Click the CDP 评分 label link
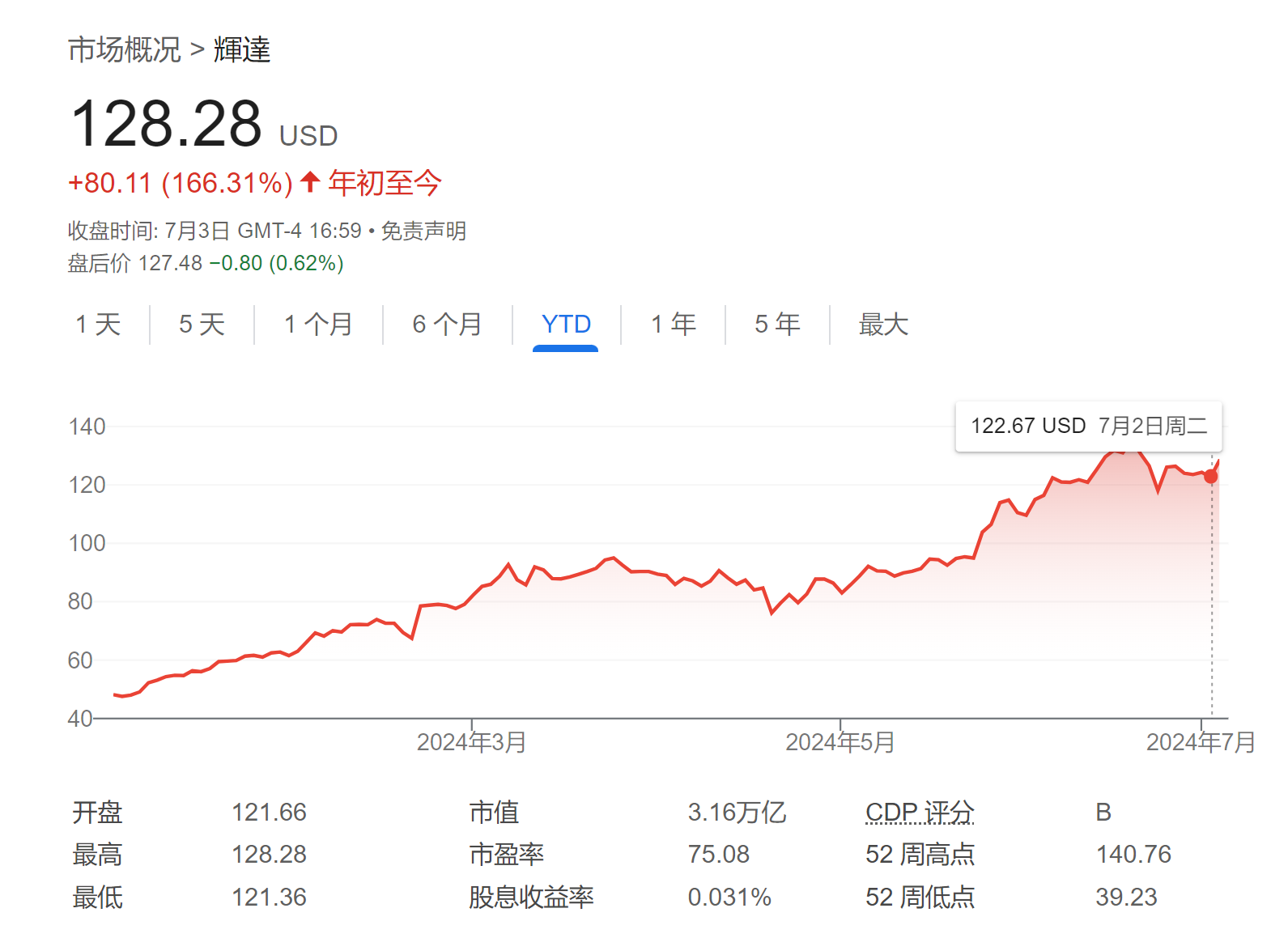 click(920, 812)
